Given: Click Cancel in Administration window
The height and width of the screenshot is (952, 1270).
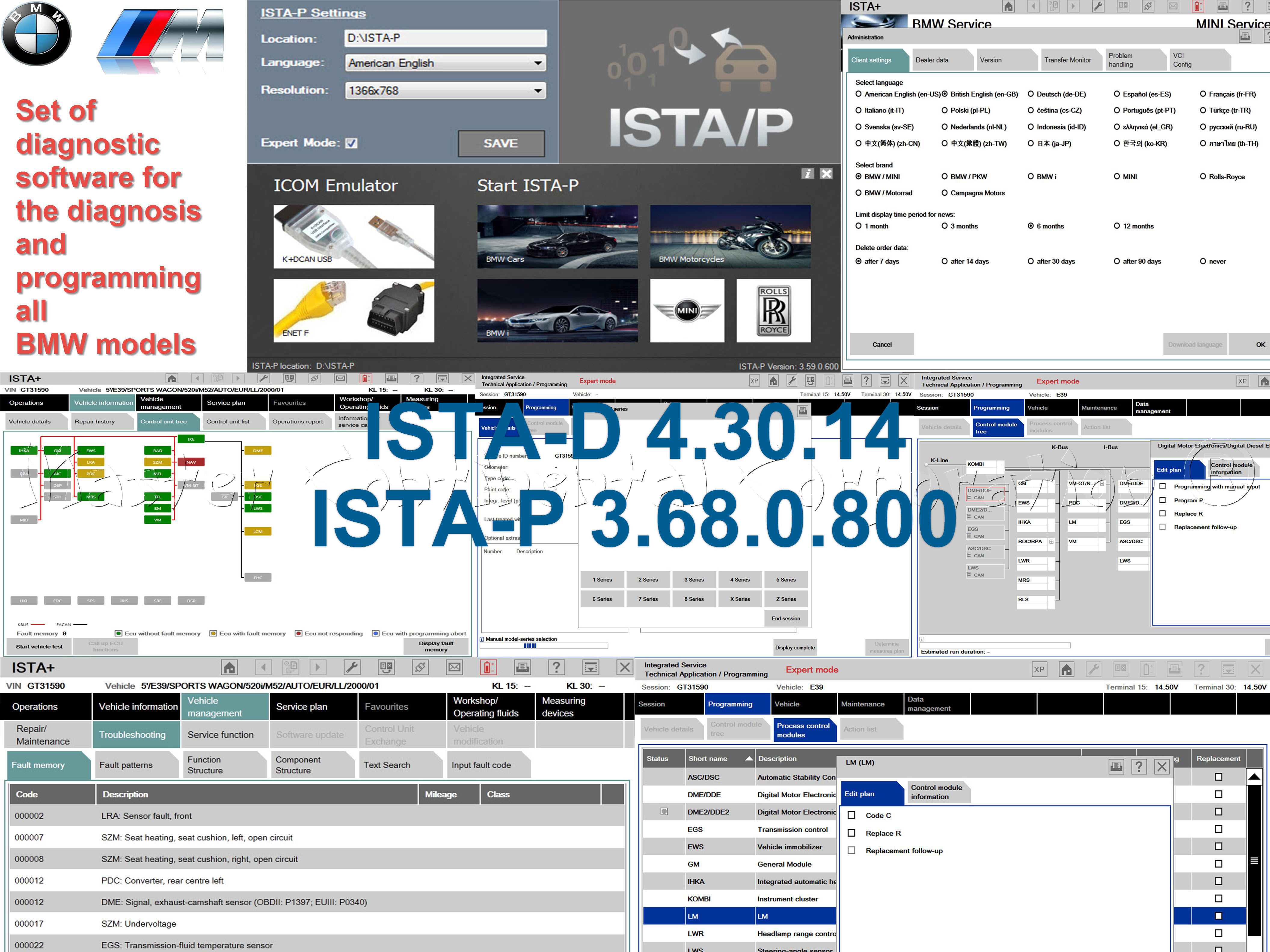Looking at the screenshot, I should (882, 344).
